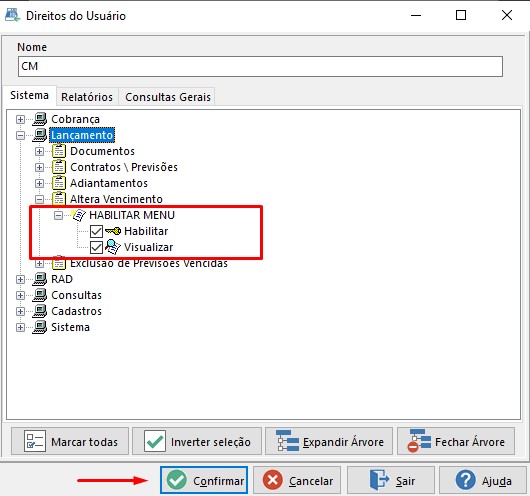Expand Exclusão de Previsões Vencidas node

39,263
